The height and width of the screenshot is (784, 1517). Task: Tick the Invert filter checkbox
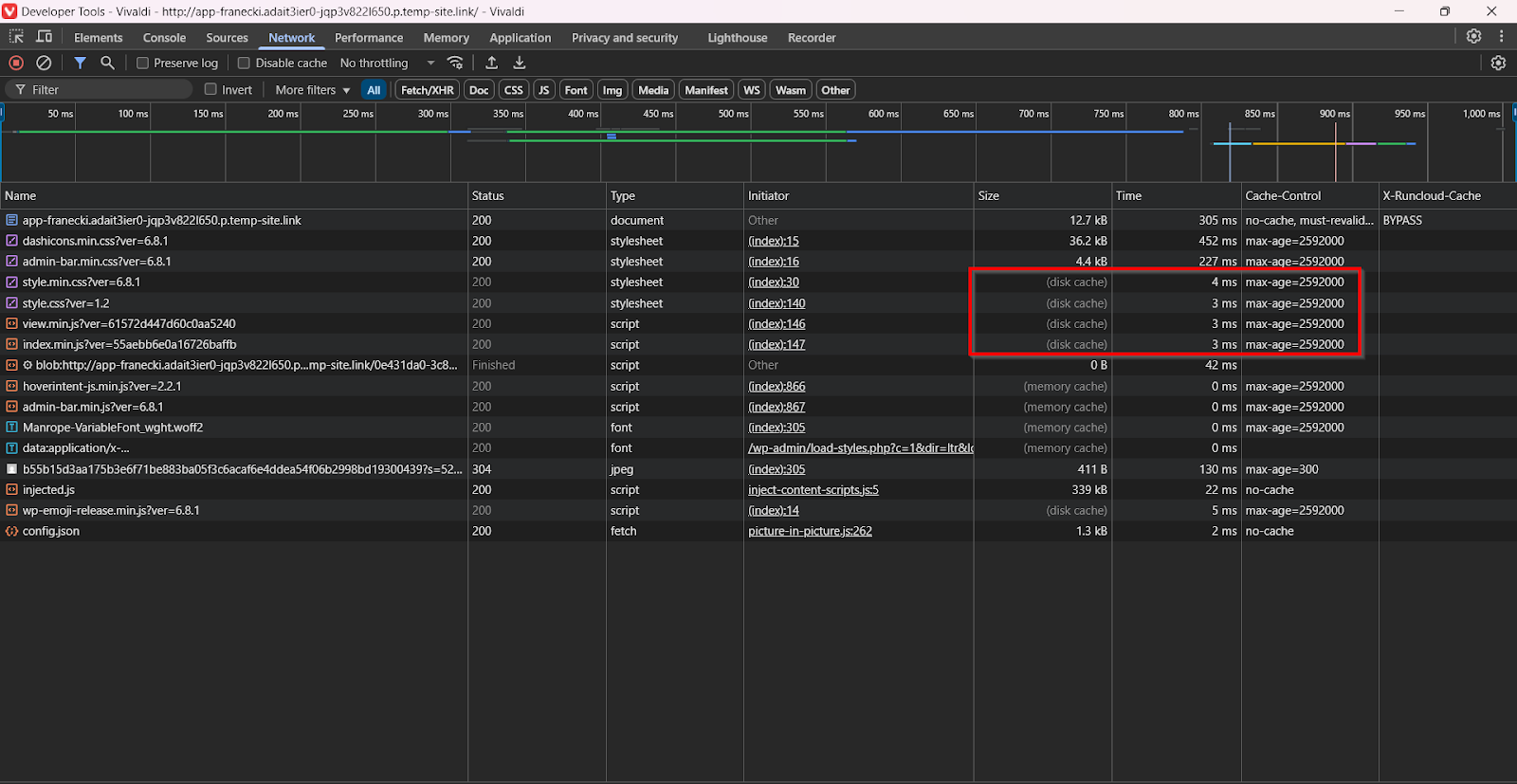coord(211,90)
